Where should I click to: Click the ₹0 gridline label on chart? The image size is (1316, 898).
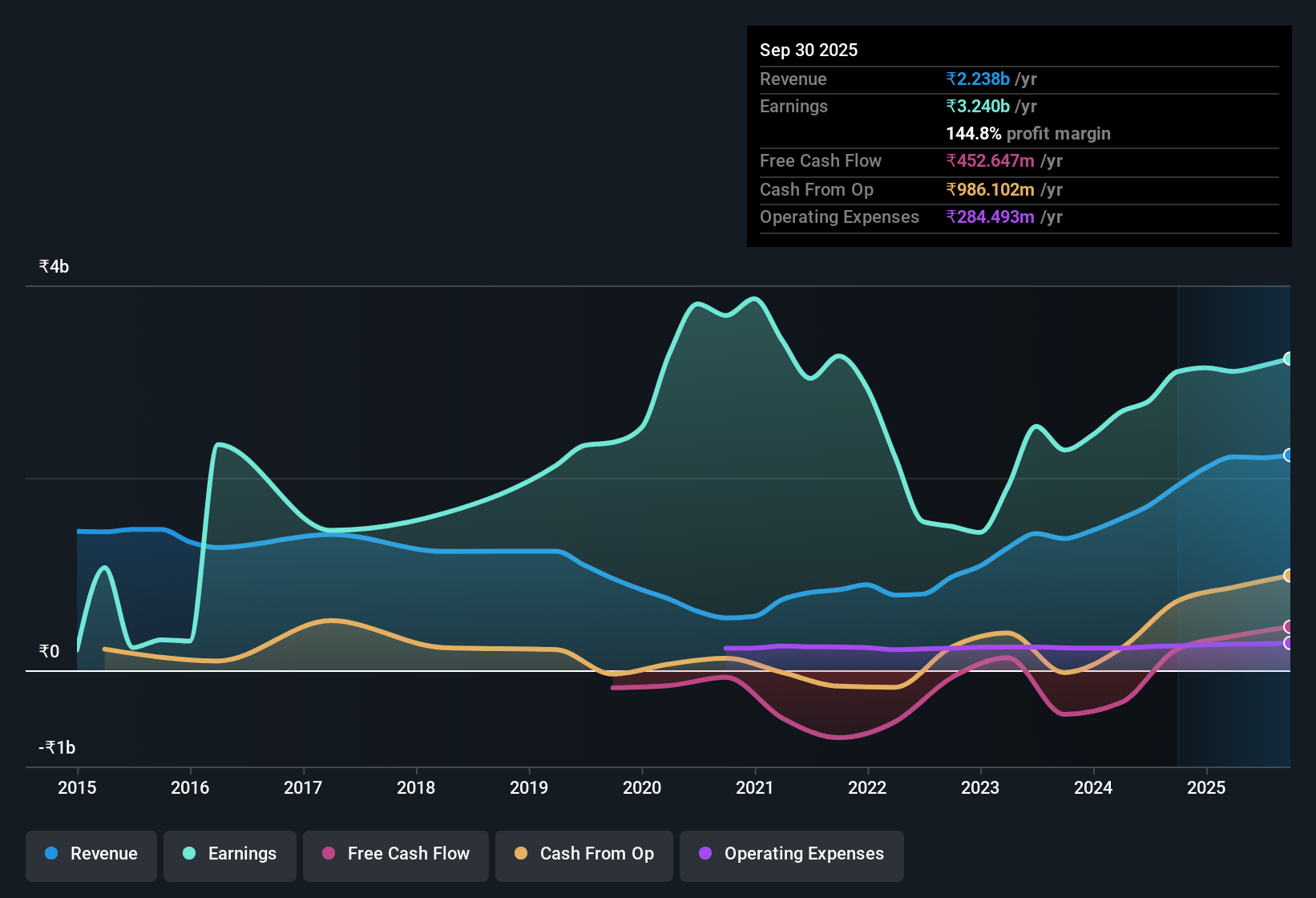tap(47, 651)
